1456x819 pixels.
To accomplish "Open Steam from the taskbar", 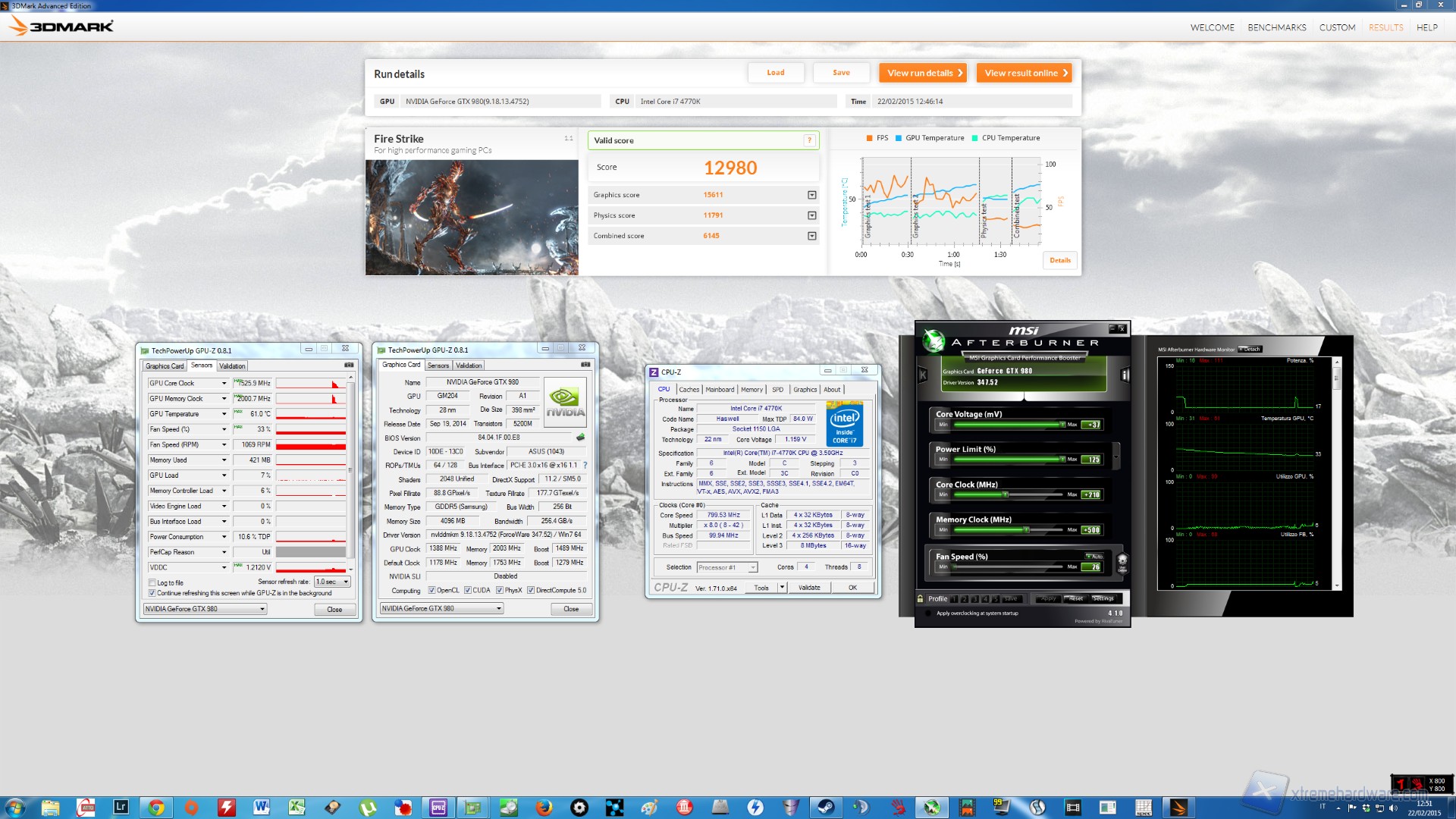I will (x=825, y=808).
